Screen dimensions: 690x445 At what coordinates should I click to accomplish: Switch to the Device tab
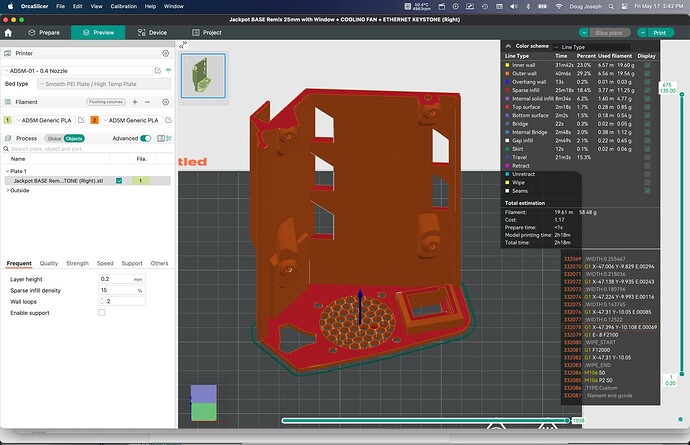click(152, 33)
